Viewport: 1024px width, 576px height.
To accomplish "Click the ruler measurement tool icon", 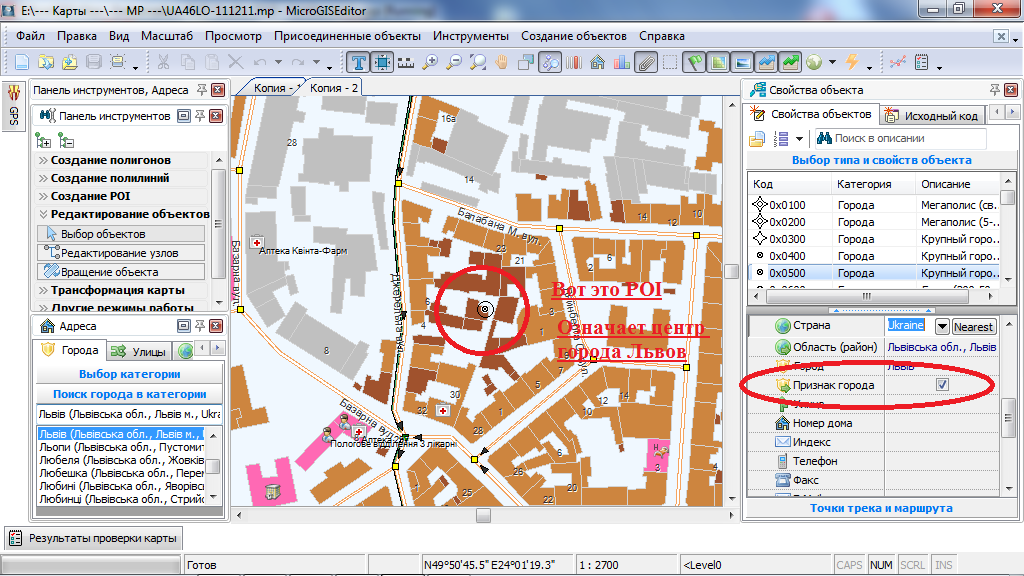I will [x=406, y=62].
